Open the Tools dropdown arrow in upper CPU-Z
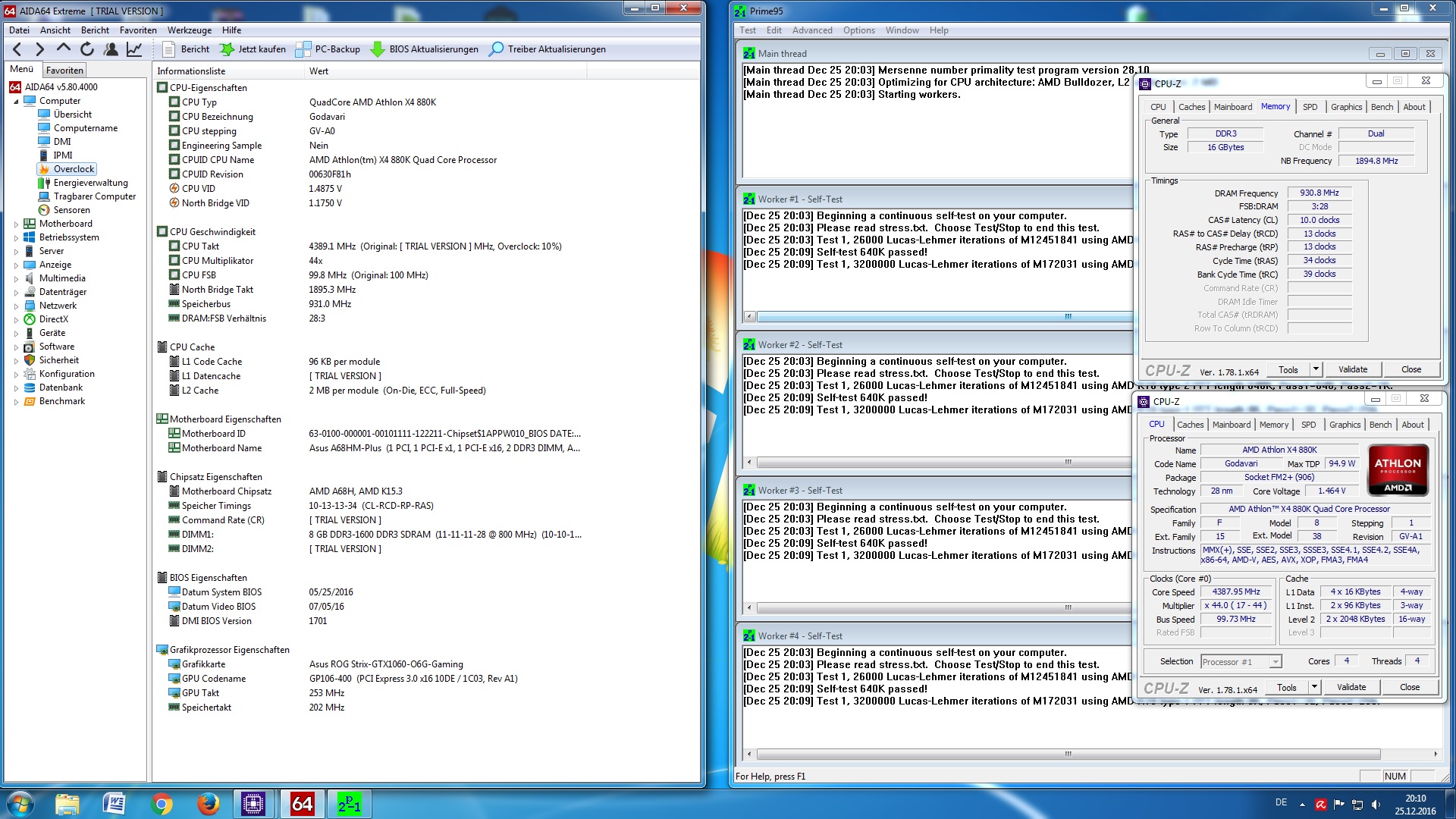The width and height of the screenshot is (1456, 819). click(x=1316, y=369)
